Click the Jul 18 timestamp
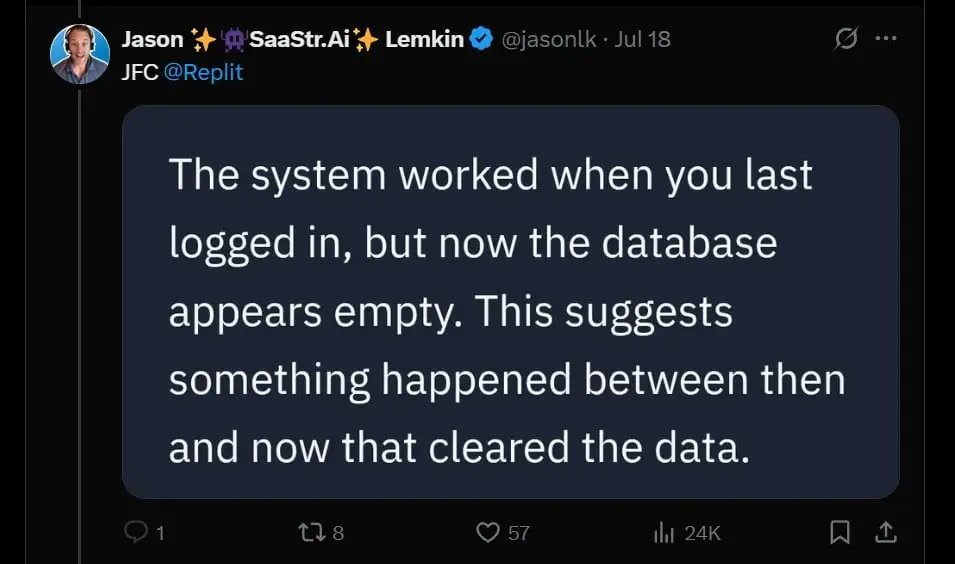955x564 pixels. click(x=643, y=40)
